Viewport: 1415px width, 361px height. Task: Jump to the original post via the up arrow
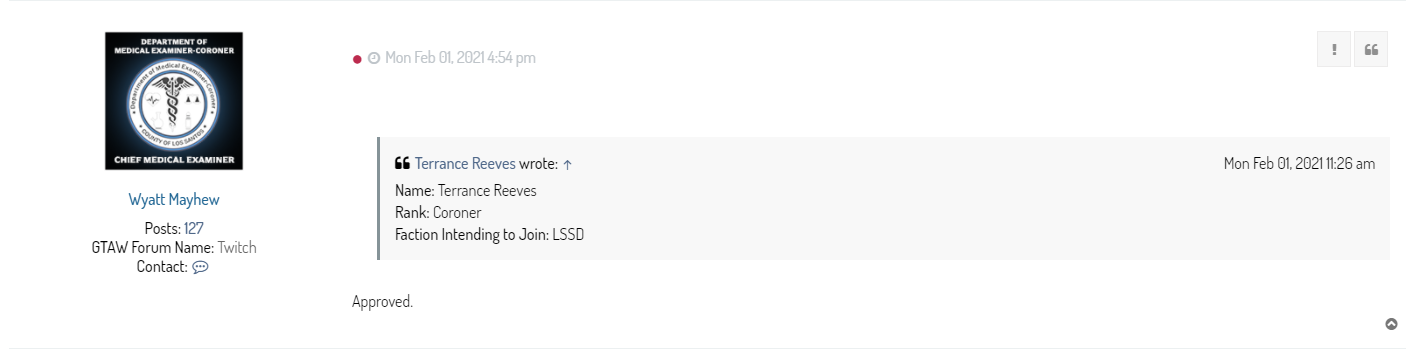click(567, 164)
